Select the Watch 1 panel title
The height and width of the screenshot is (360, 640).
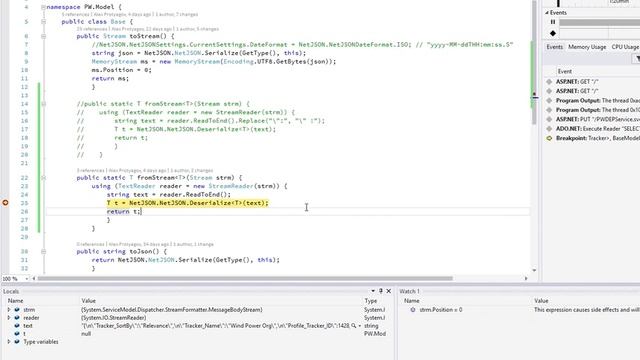pyautogui.click(x=409, y=291)
